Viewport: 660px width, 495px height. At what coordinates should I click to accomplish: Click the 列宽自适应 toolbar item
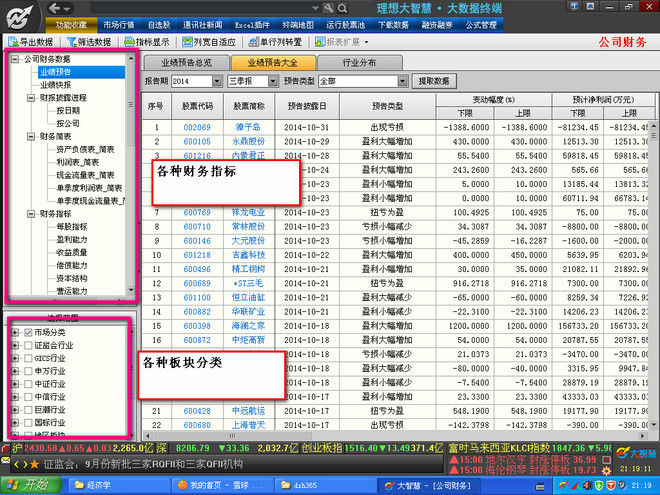[209, 42]
